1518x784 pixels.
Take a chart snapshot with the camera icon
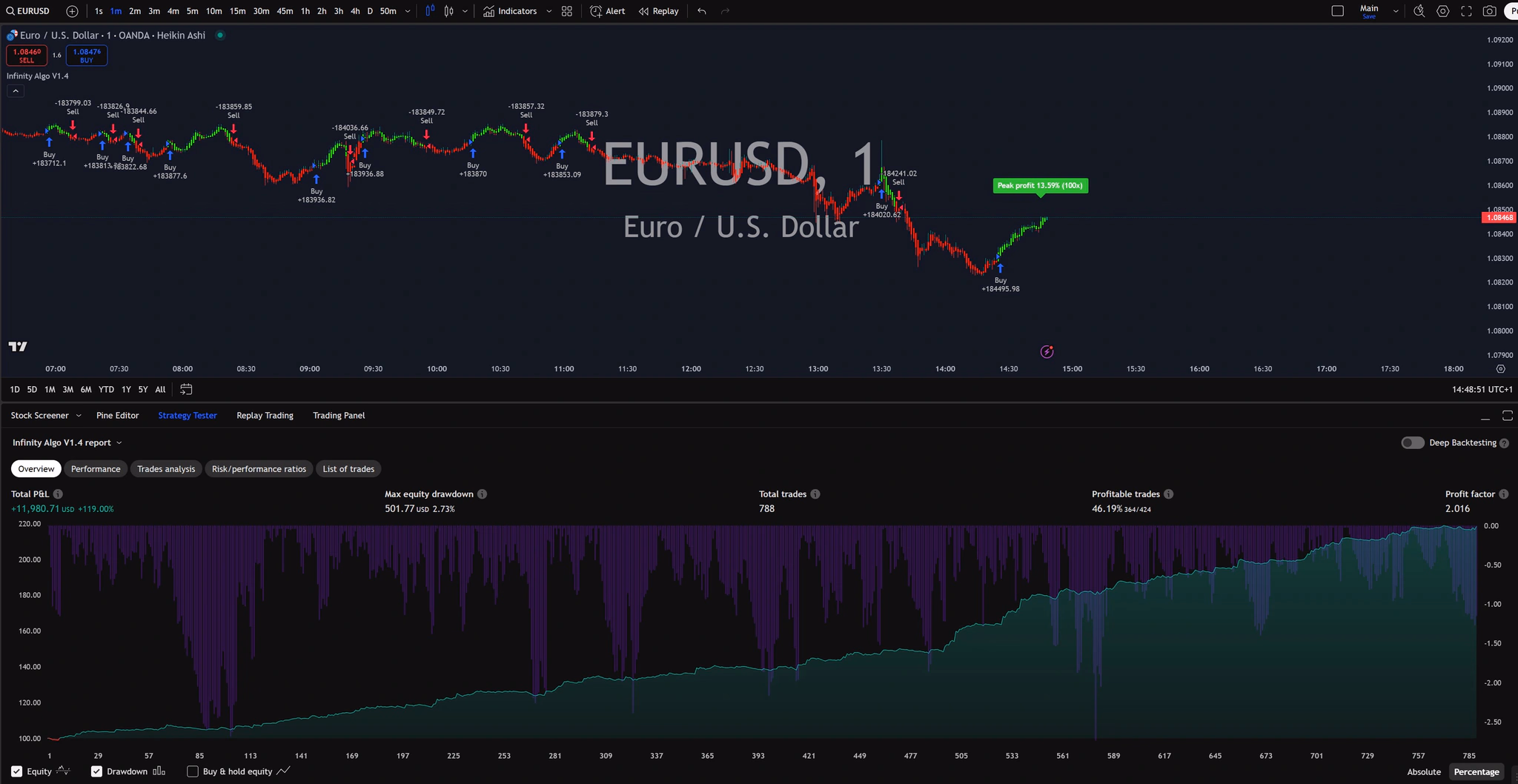pos(1490,11)
